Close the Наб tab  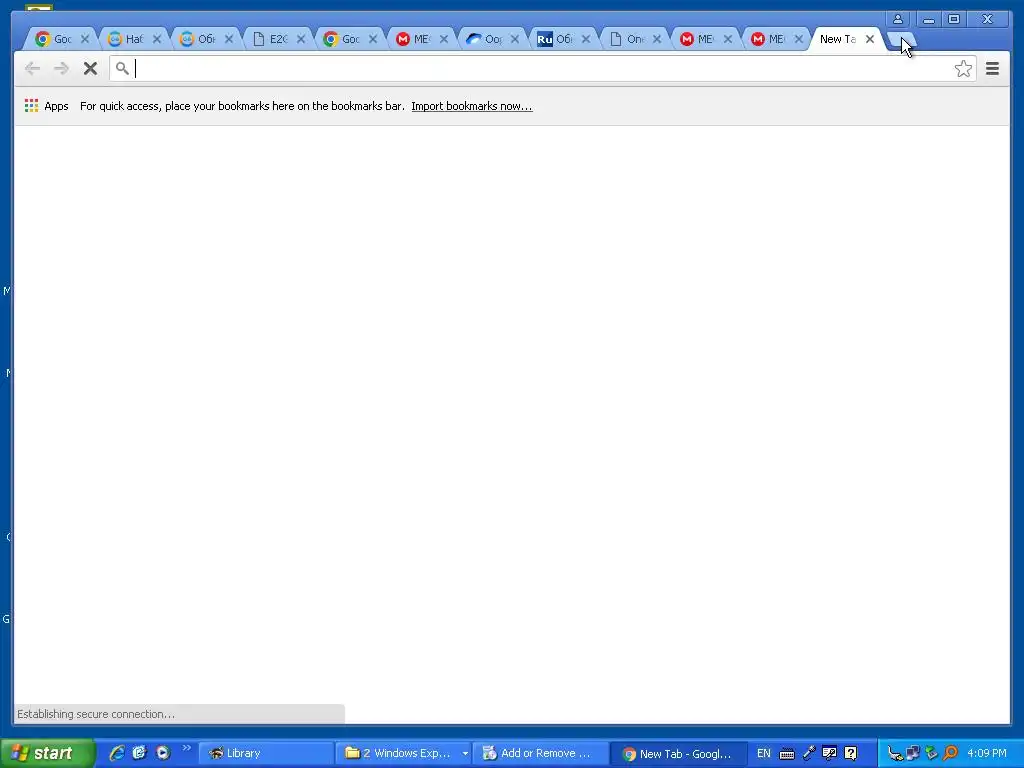click(x=157, y=39)
